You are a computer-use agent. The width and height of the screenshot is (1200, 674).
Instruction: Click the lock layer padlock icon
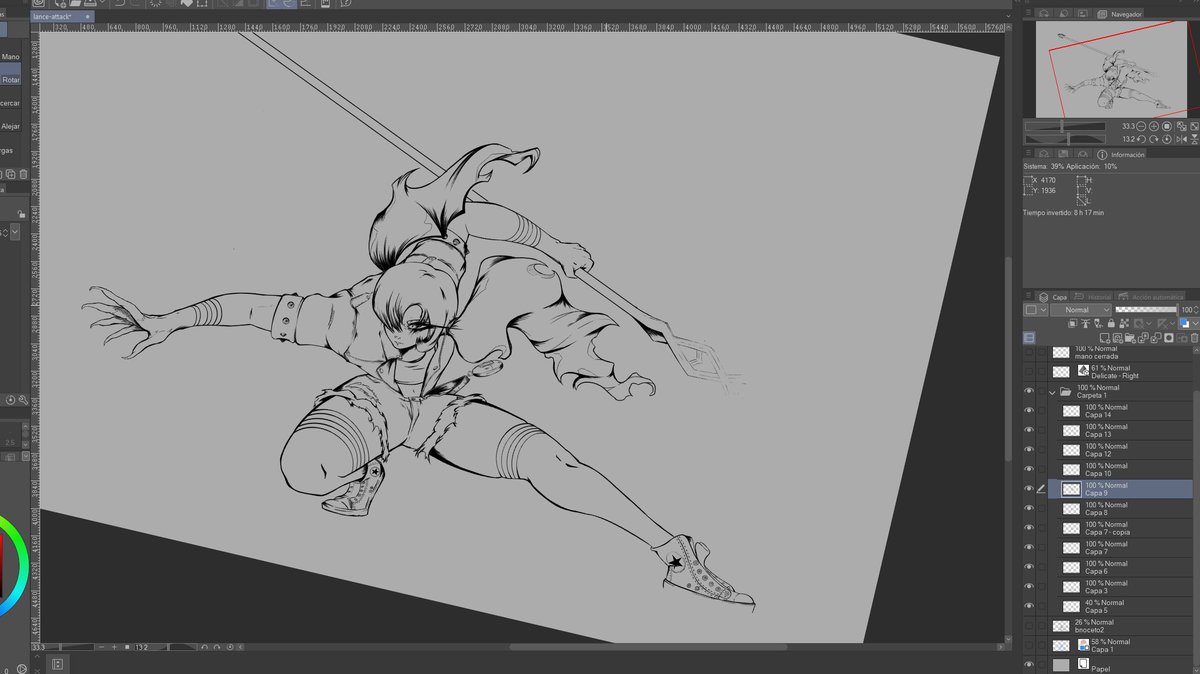pos(1111,323)
